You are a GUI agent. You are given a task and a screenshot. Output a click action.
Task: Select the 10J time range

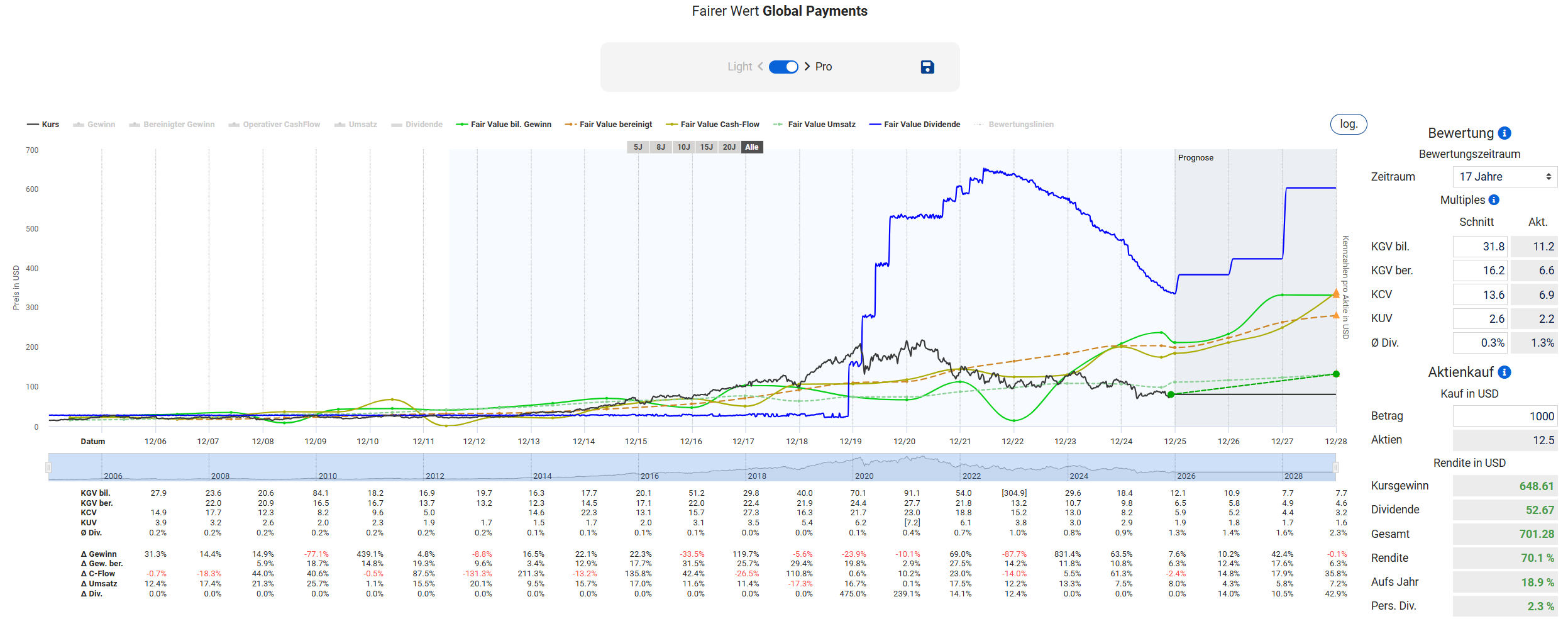[x=683, y=147]
